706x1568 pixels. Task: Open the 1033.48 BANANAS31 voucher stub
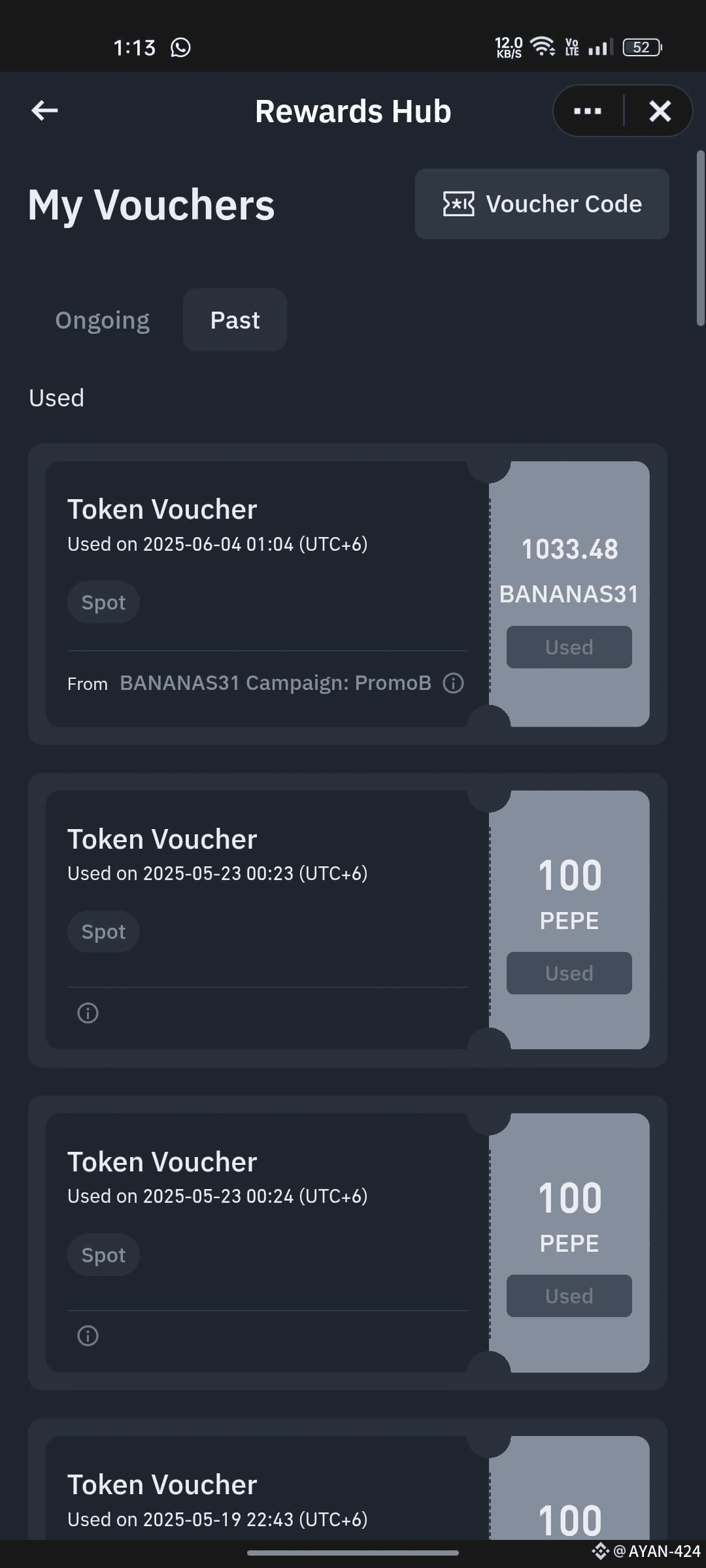[x=569, y=594]
